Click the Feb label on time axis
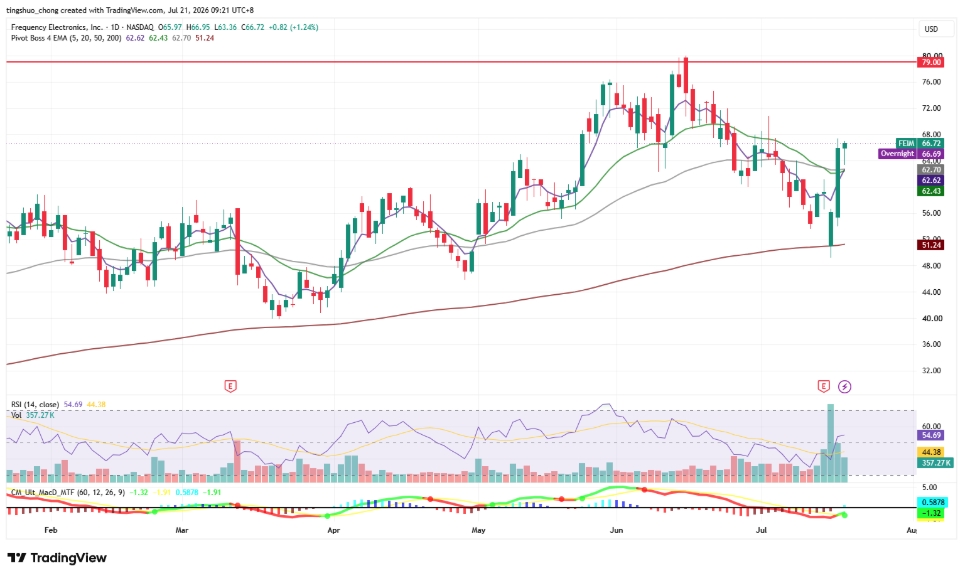The height and width of the screenshot is (578, 966). (x=51, y=530)
